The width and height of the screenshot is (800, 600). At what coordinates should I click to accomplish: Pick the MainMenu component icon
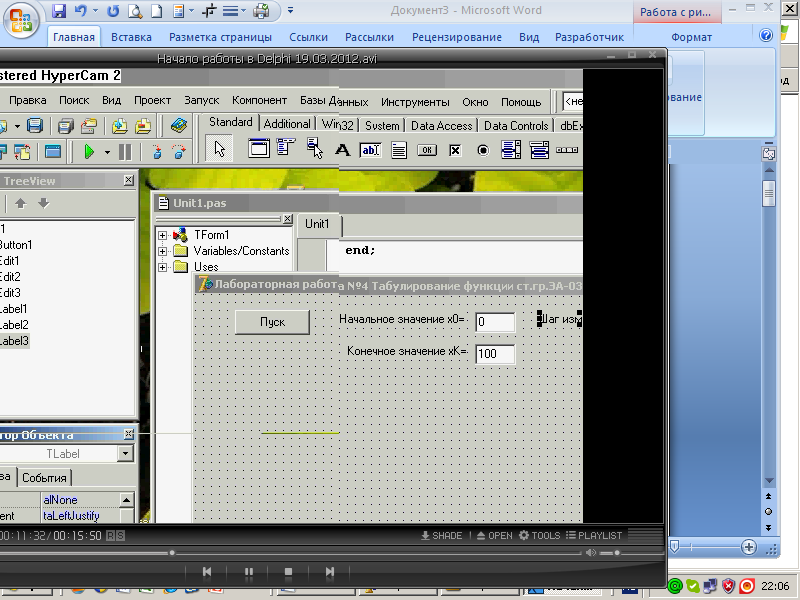(x=286, y=147)
